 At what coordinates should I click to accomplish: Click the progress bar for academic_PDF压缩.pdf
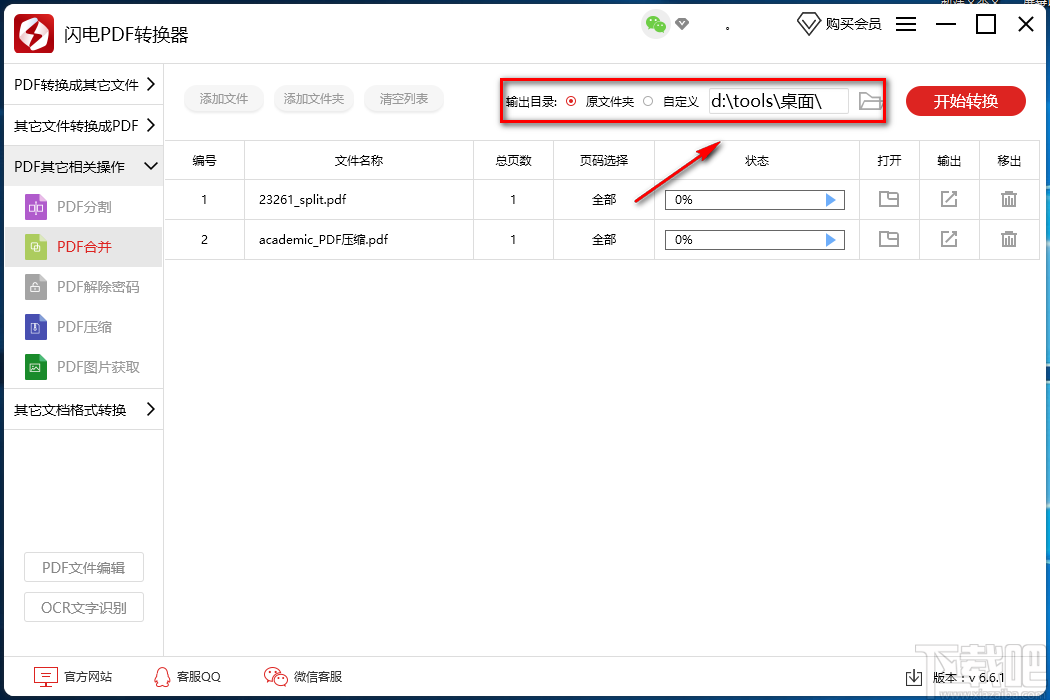pos(753,239)
